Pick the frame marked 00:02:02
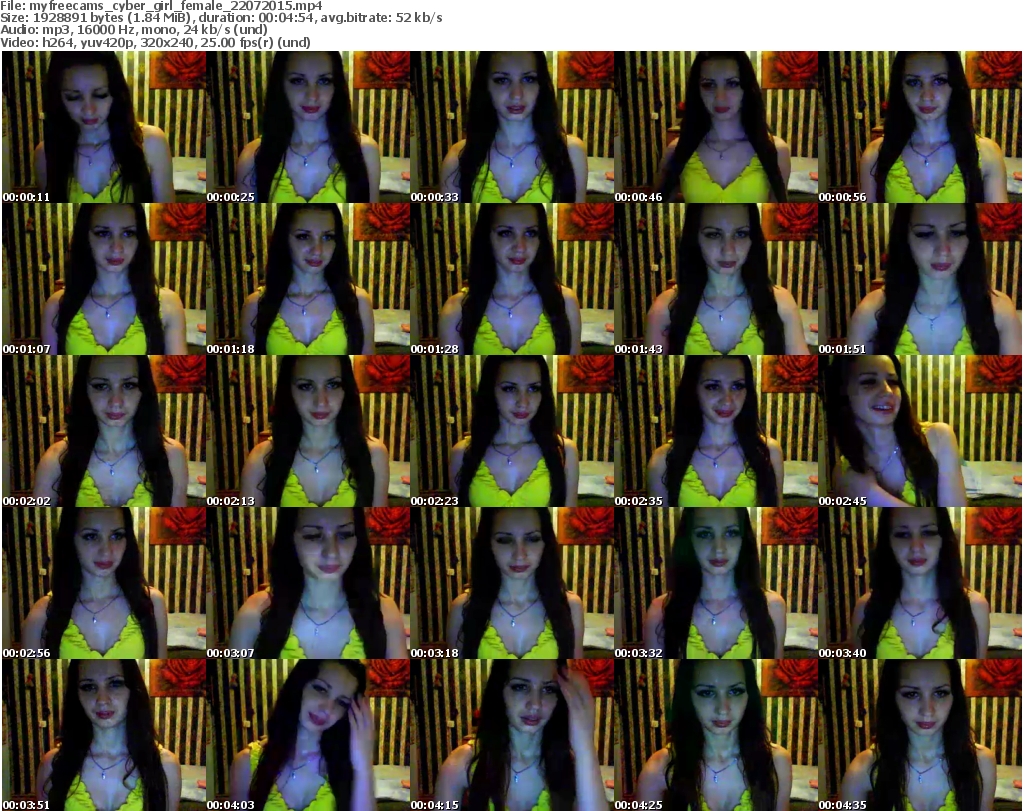The height and width of the screenshot is (811, 1024). [104, 431]
